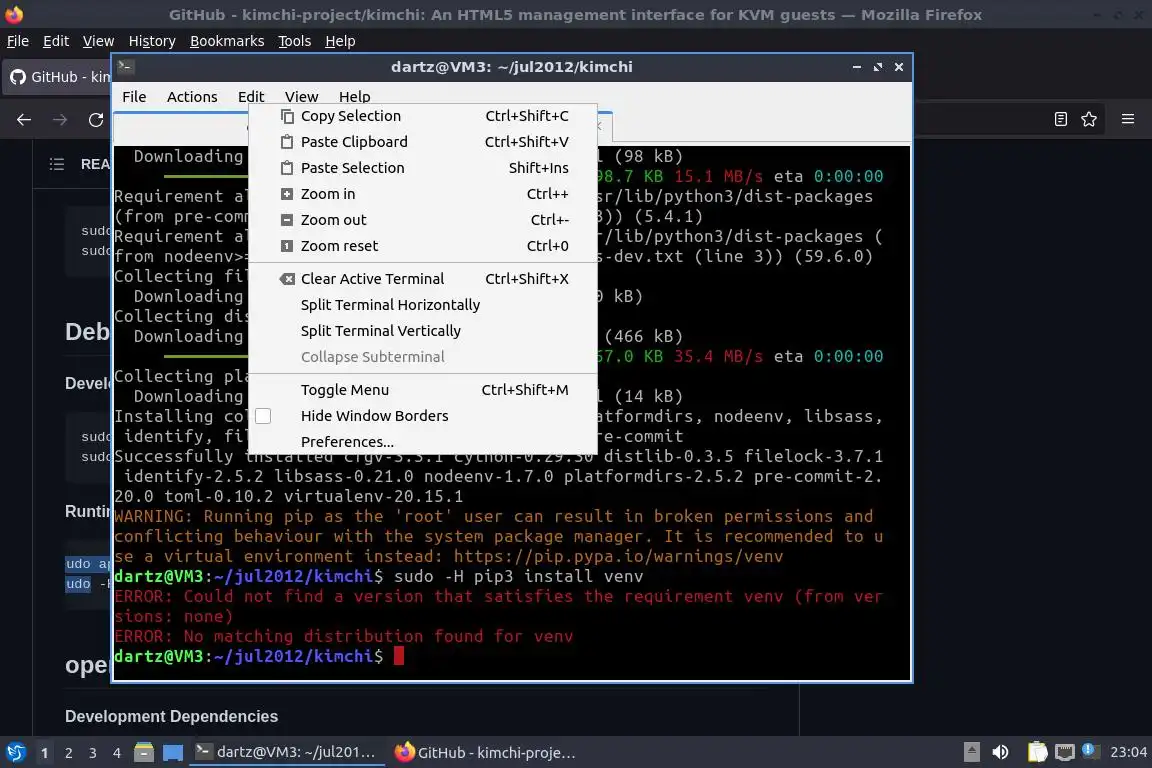Select GitHub Firefox task in taskbar
Viewport: 1152px width, 768px height.
click(485, 753)
